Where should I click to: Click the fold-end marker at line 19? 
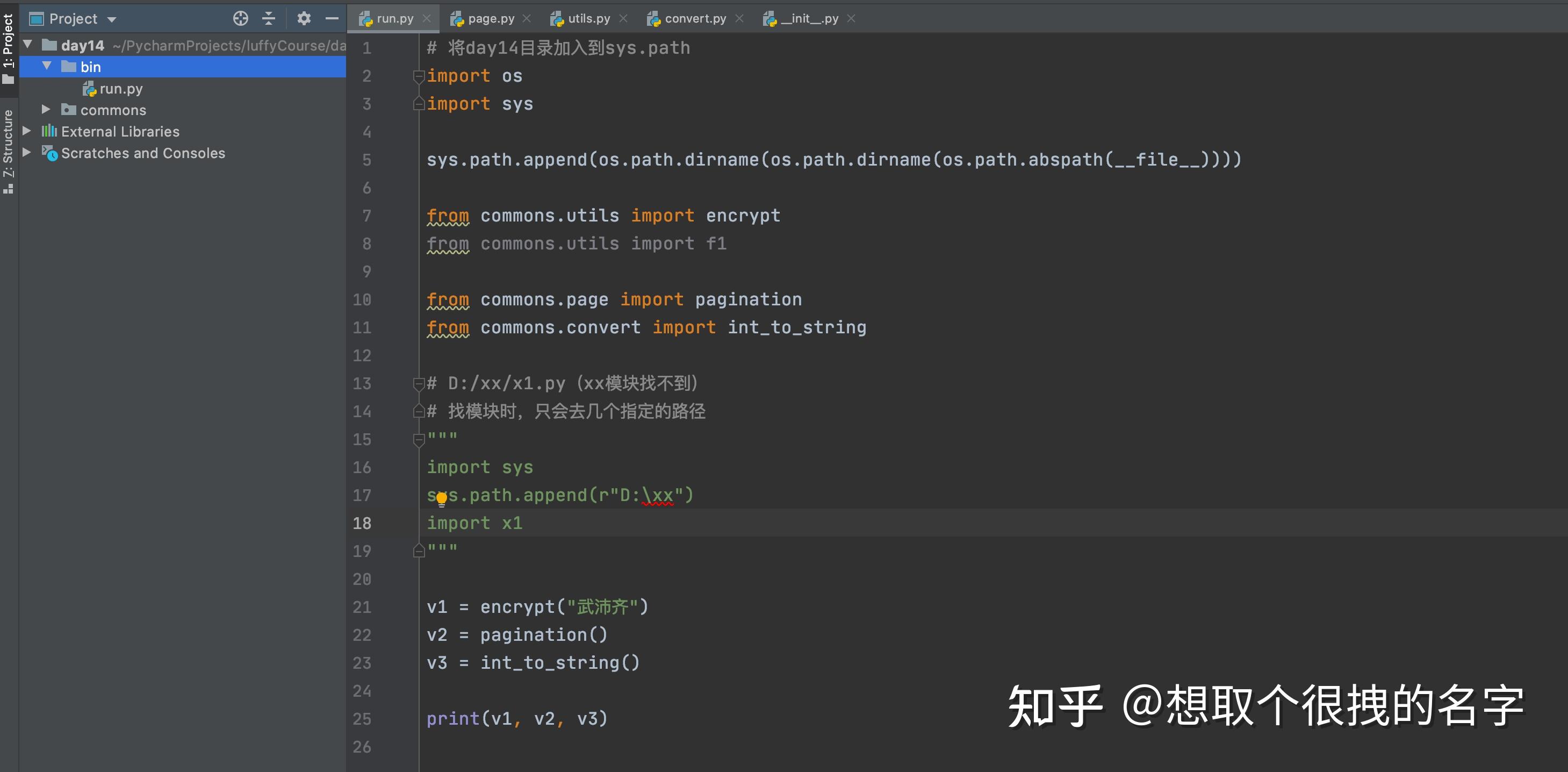[x=418, y=551]
